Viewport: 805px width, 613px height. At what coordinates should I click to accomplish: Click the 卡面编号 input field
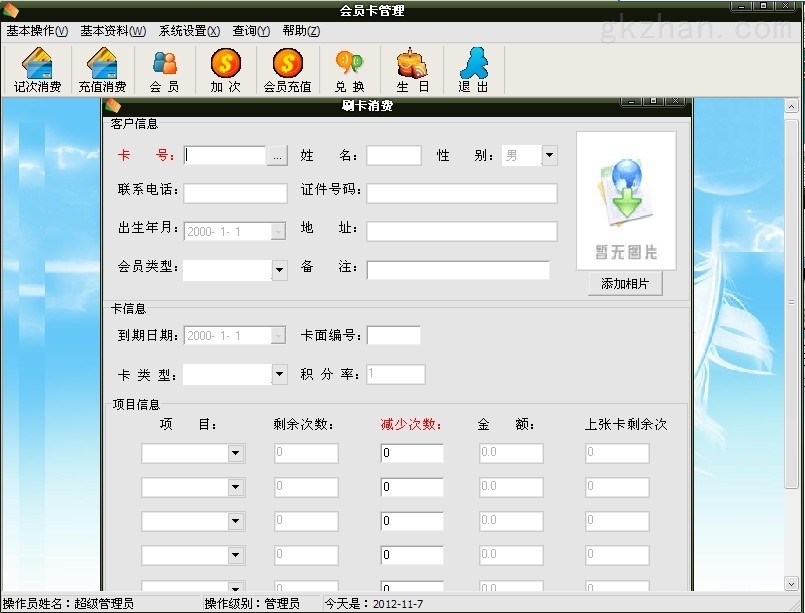(x=394, y=335)
